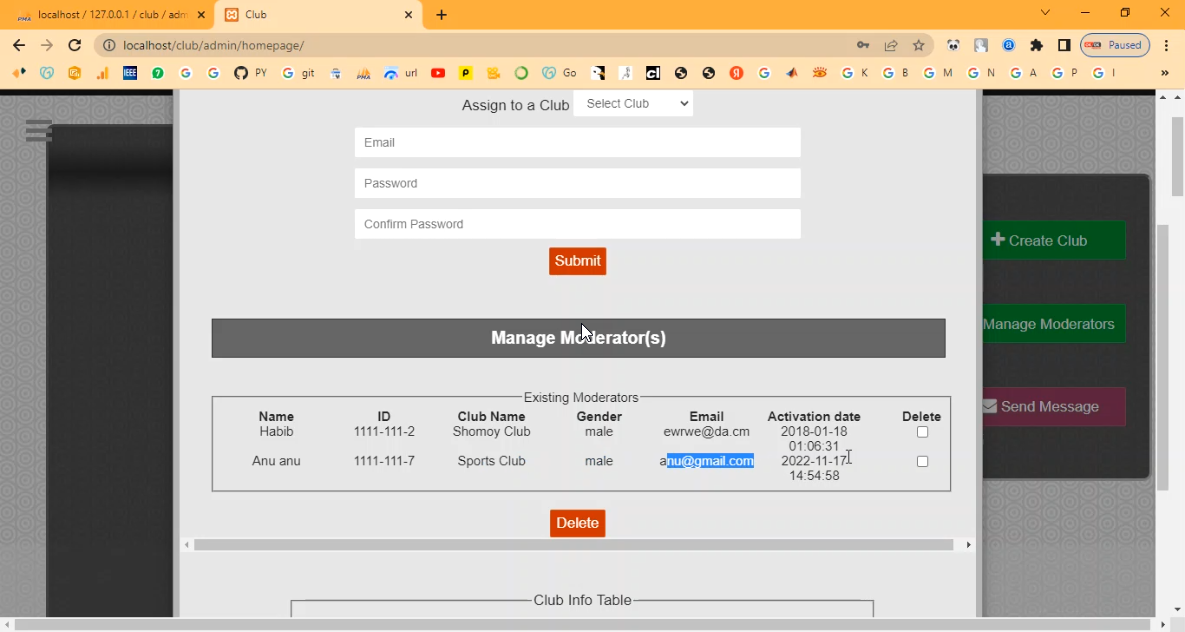The width and height of the screenshot is (1185, 632).
Task: Reload the page
Action: point(74,45)
